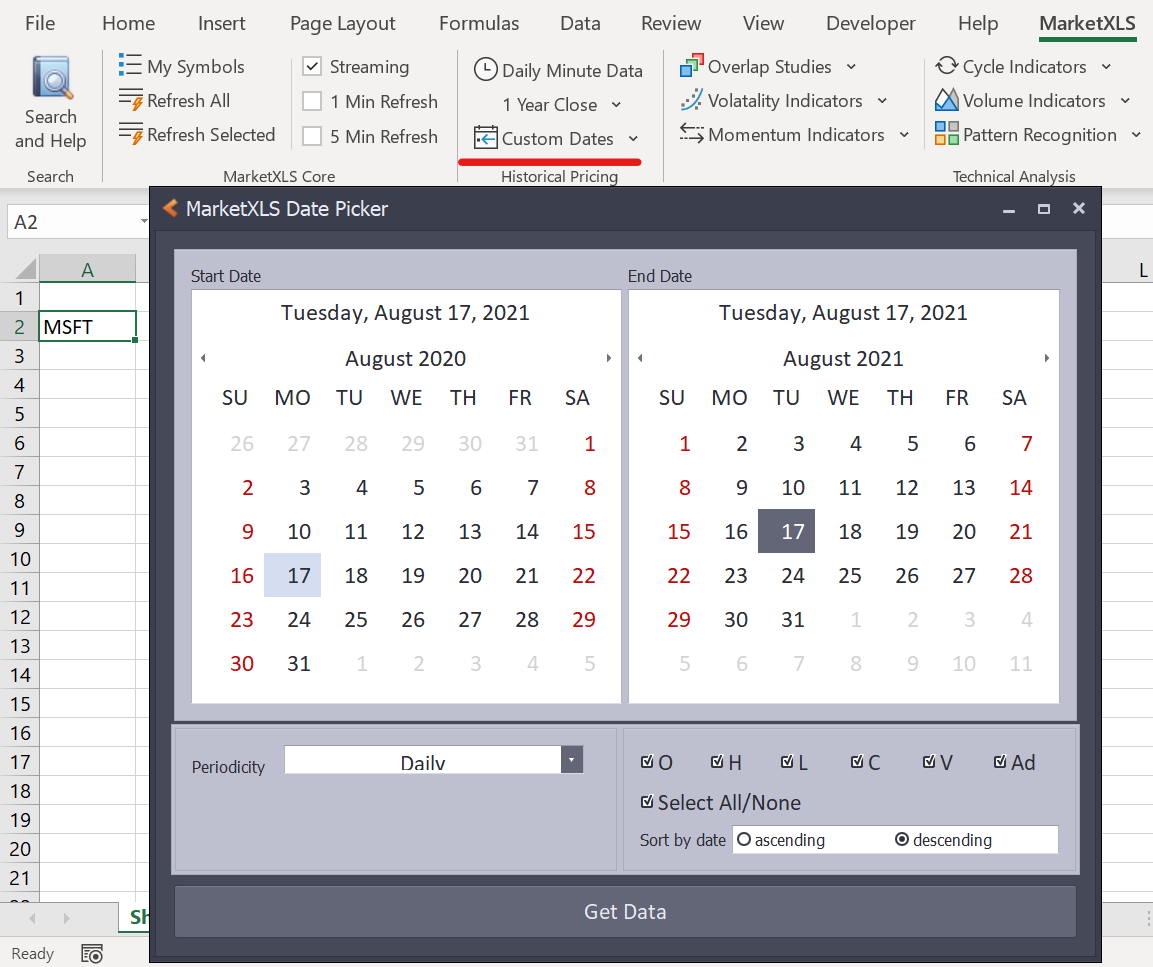Click the Momentum Indicators button

click(x=793, y=134)
